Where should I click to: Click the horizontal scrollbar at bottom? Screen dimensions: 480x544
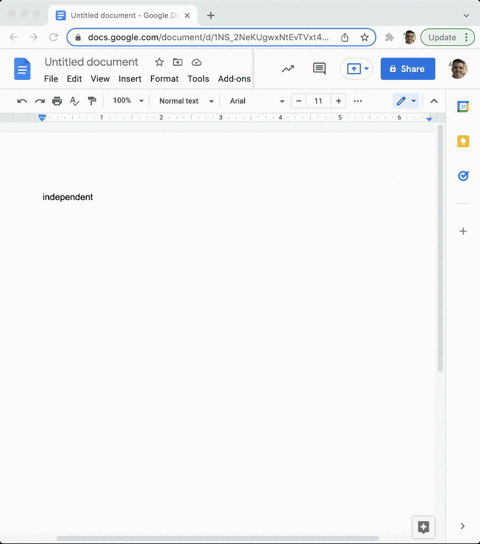click(x=218, y=538)
